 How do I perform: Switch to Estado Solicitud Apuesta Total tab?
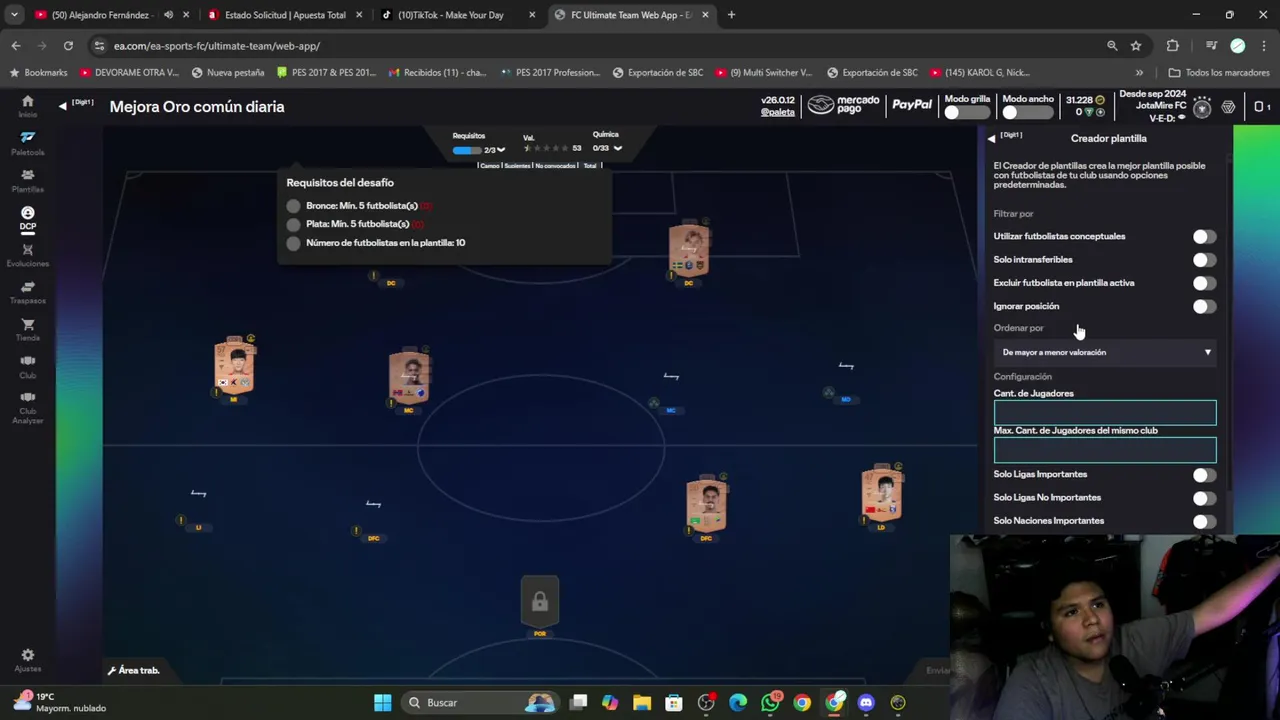285,15
